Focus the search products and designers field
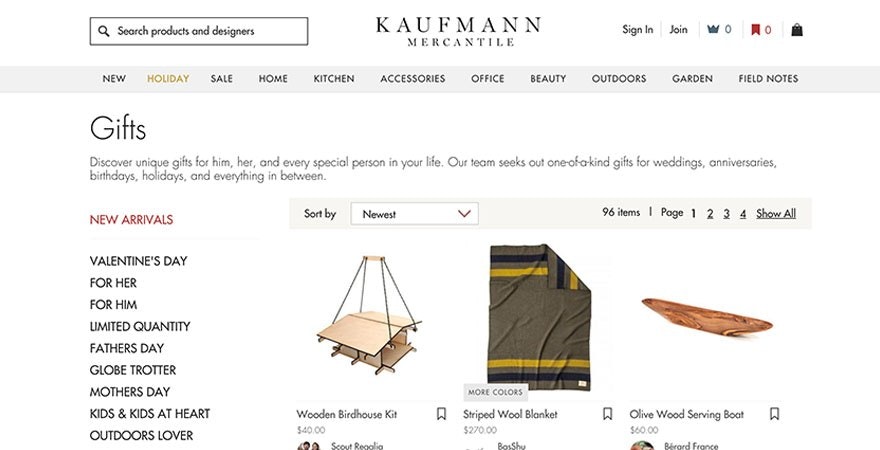Screen dimensions: 880x450 (x=208, y=31)
